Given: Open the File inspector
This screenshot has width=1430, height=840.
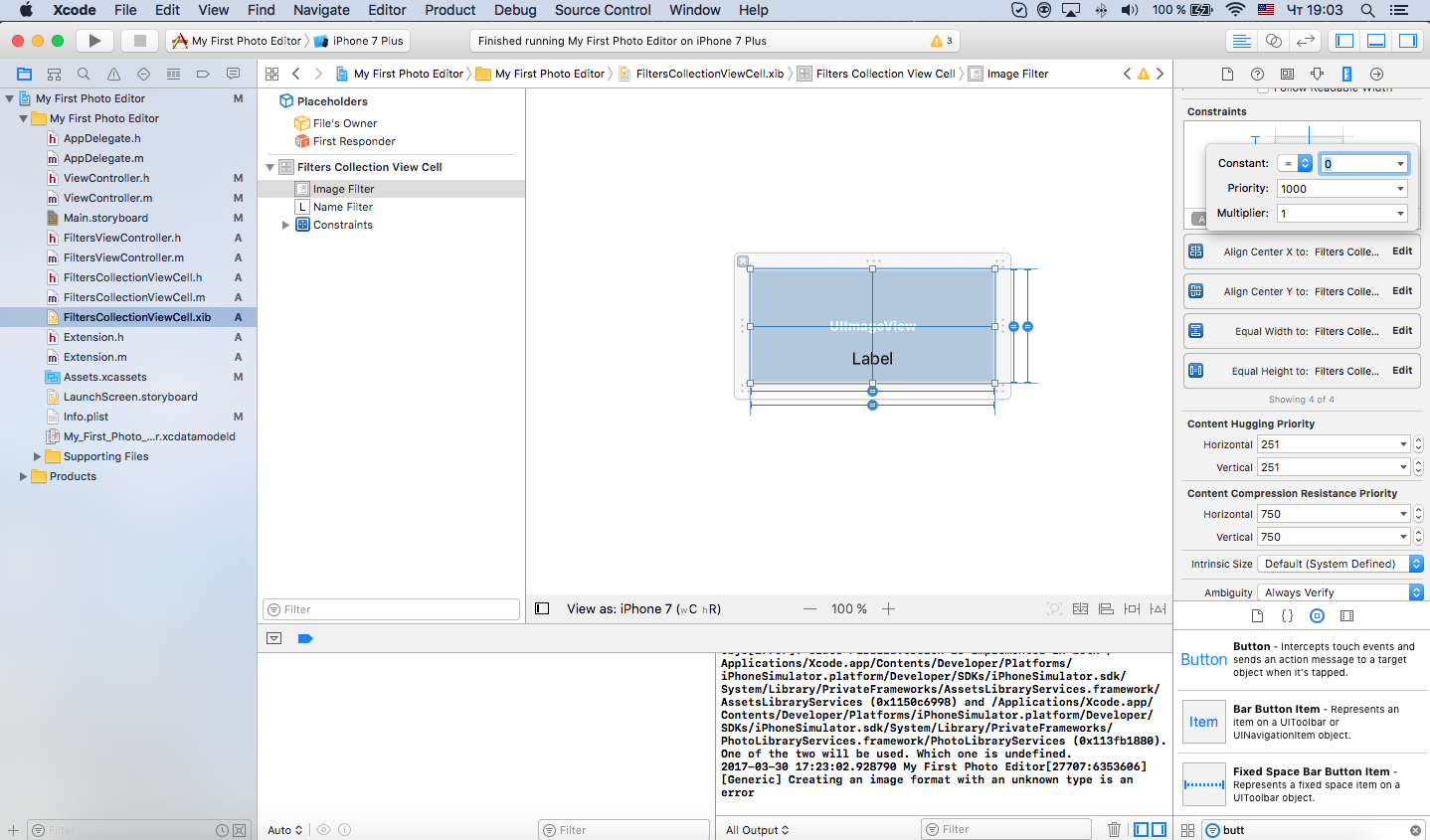Looking at the screenshot, I should tap(1227, 74).
